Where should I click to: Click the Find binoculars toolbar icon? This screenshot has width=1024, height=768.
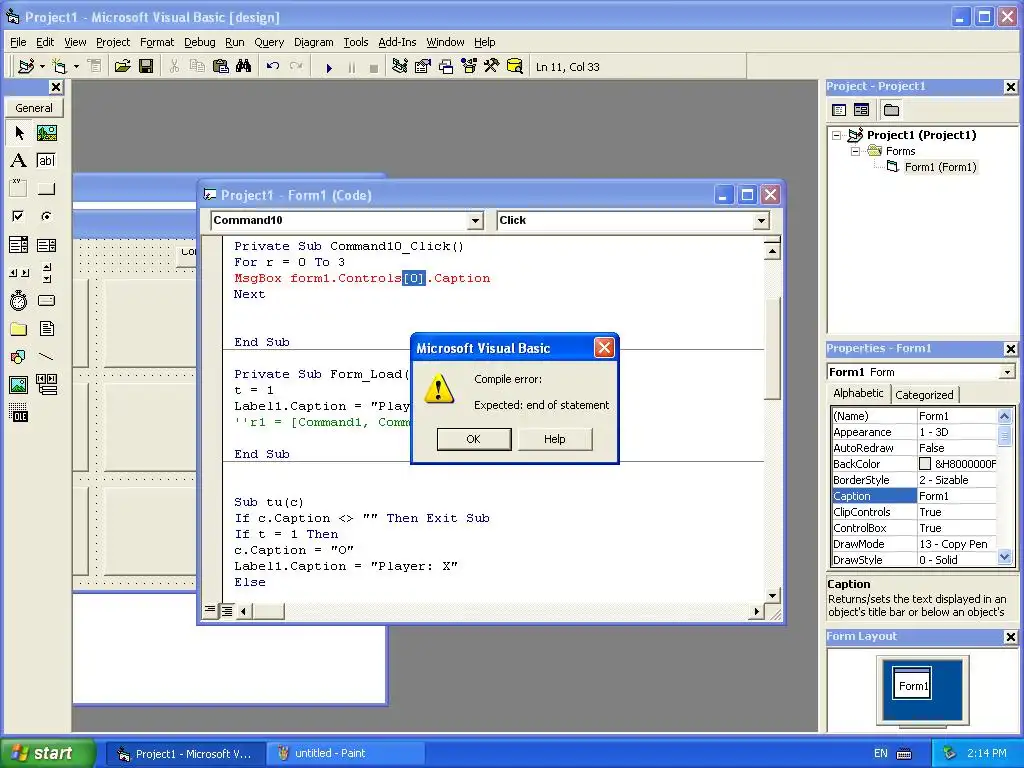(x=244, y=66)
